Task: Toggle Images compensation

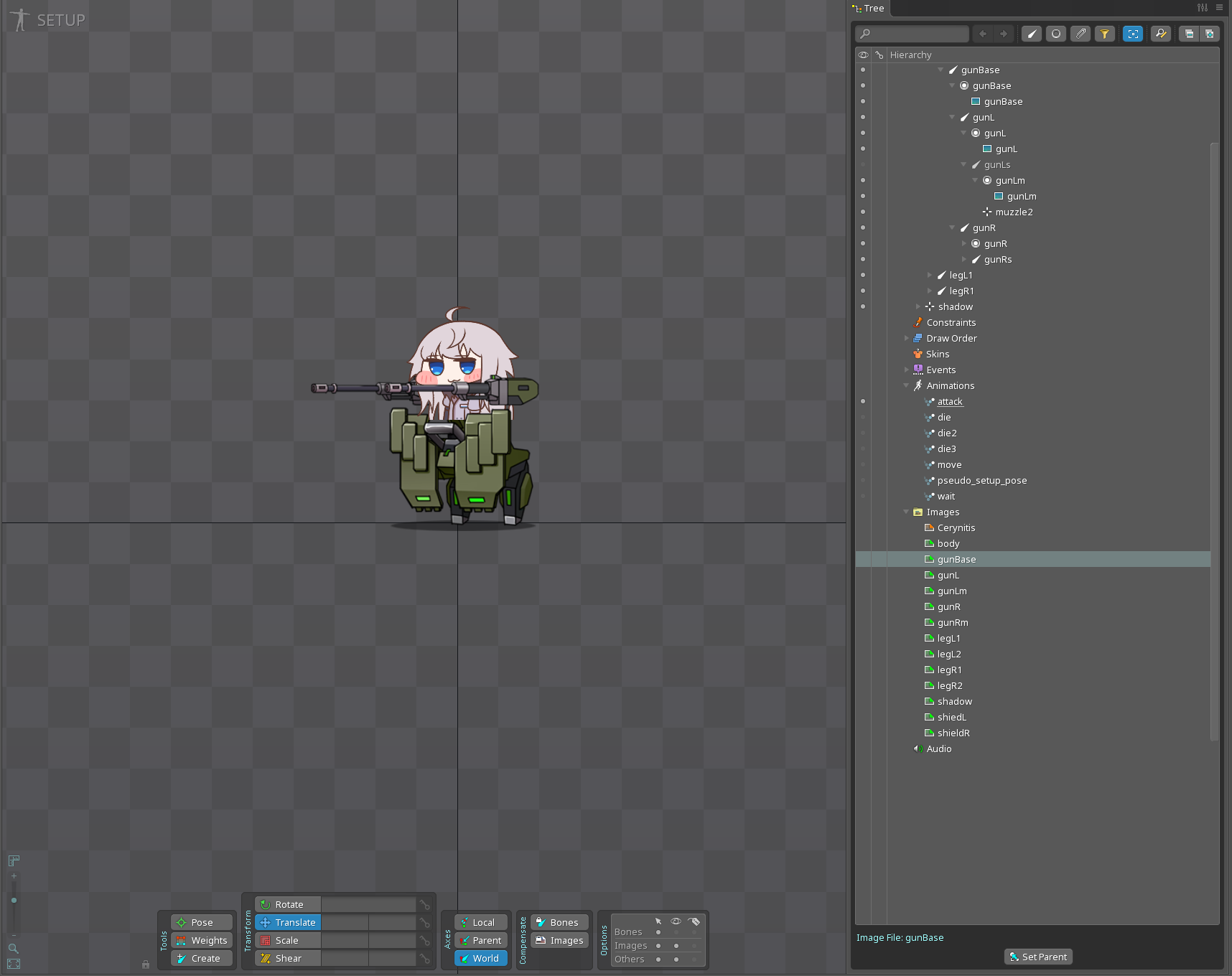Action: point(559,940)
